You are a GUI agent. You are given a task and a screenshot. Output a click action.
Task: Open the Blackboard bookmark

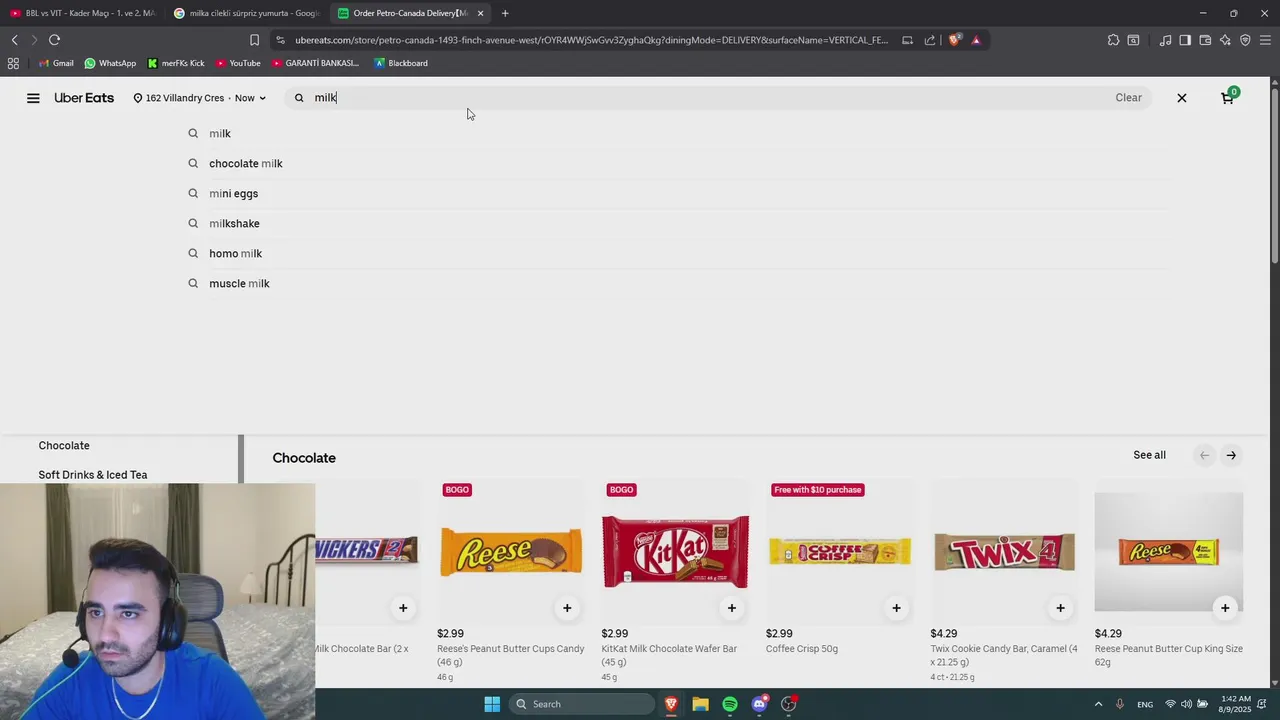401,63
